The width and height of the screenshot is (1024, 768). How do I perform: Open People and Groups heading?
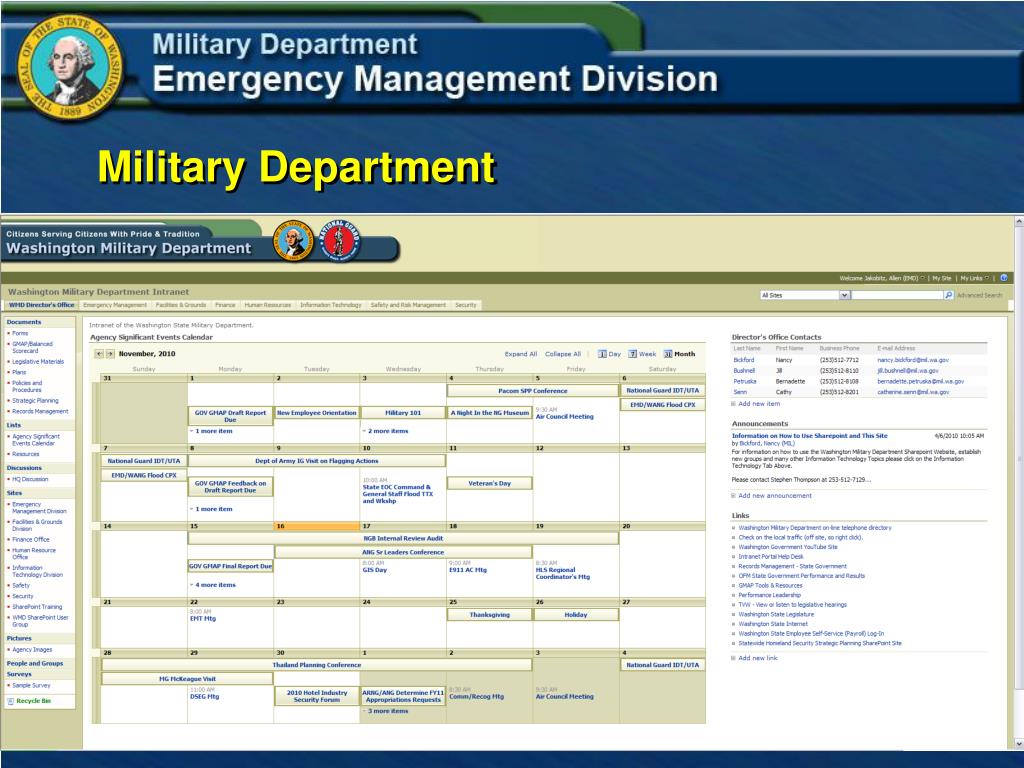click(35, 663)
